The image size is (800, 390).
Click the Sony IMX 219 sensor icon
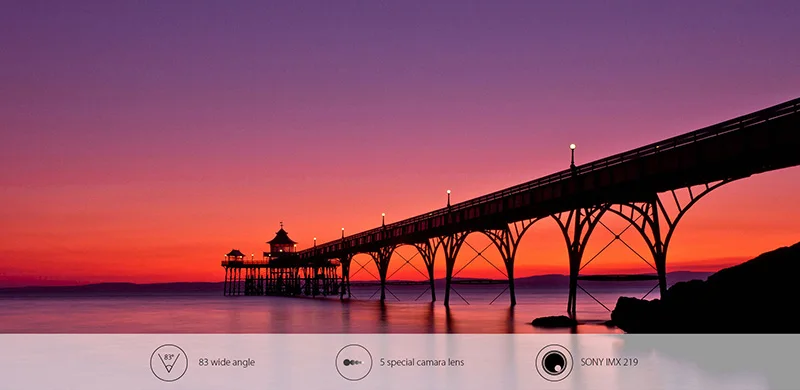pyautogui.click(x=554, y=362)
